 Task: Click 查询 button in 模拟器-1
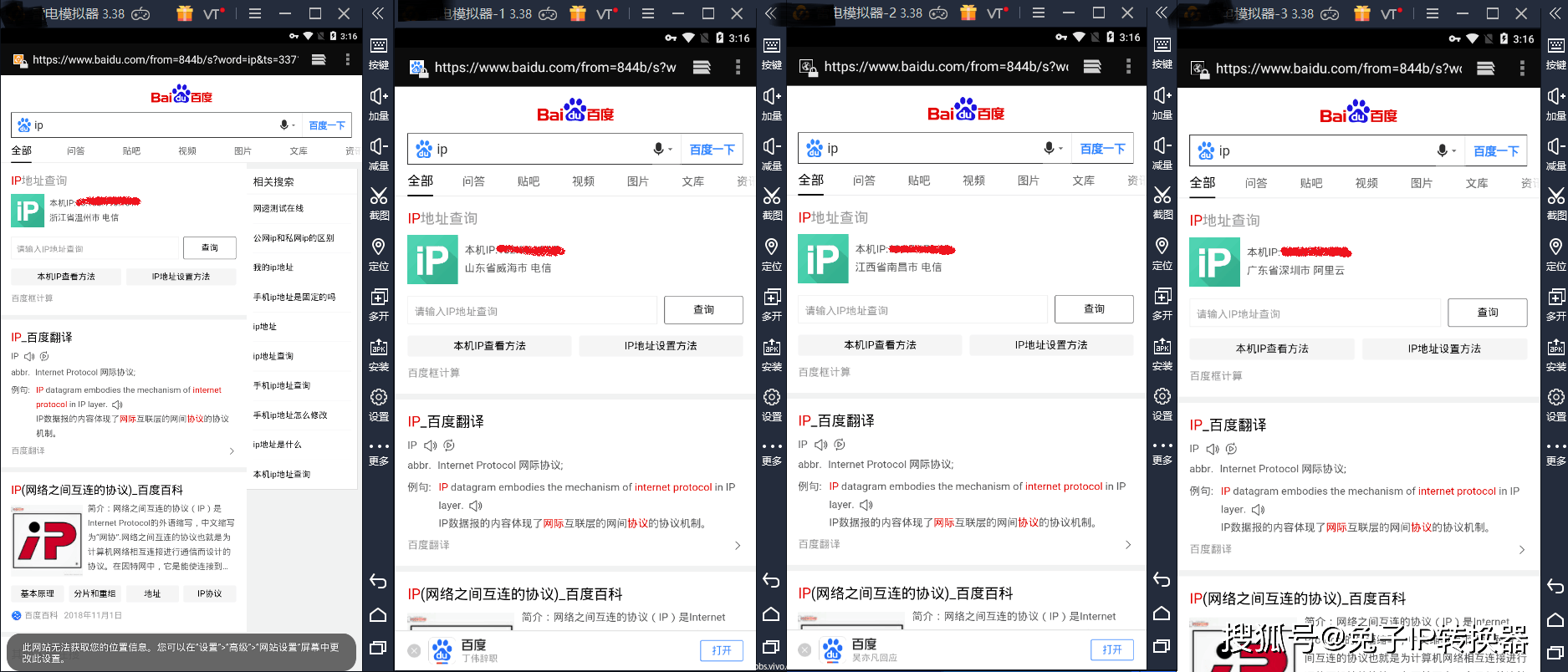point(703,310)
